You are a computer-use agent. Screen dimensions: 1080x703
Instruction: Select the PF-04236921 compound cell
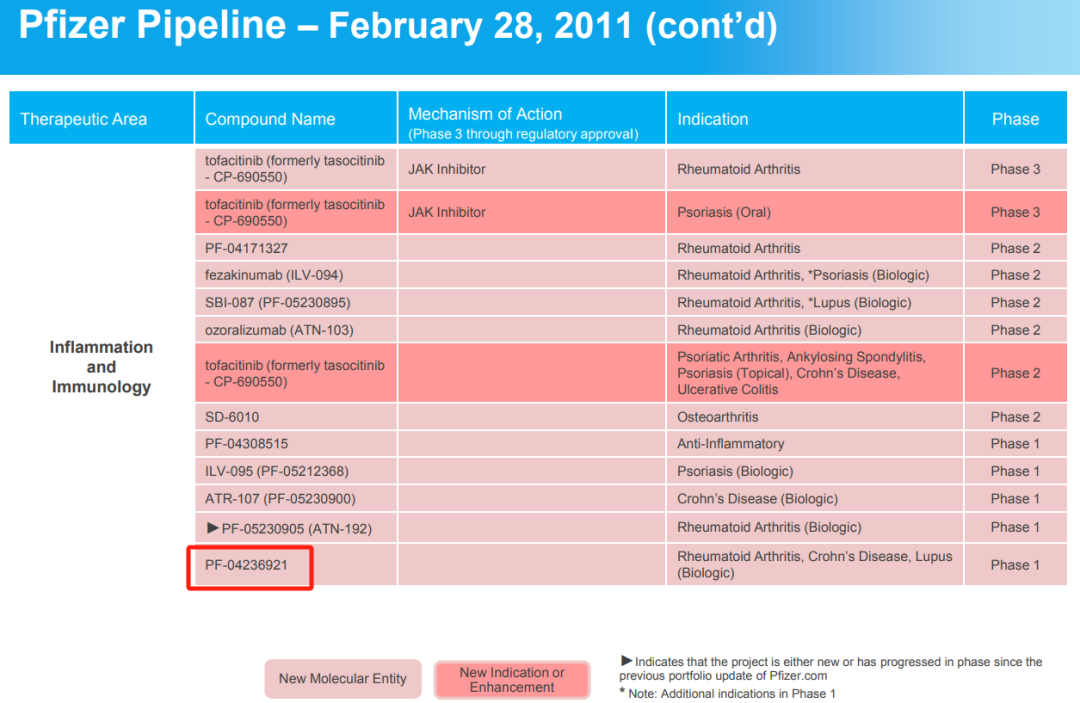point(295,565)
